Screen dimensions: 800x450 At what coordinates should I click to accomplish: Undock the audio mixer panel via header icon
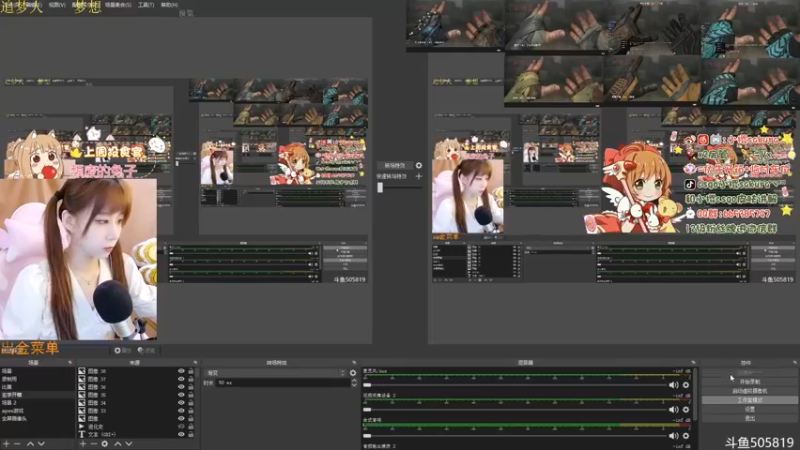click(x=693, y=362)
